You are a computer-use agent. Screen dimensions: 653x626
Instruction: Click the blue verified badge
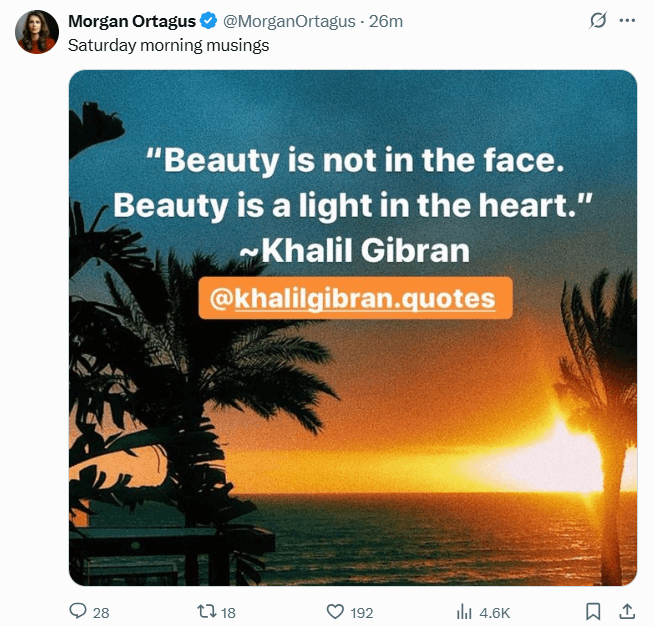(x=209, y=21)
